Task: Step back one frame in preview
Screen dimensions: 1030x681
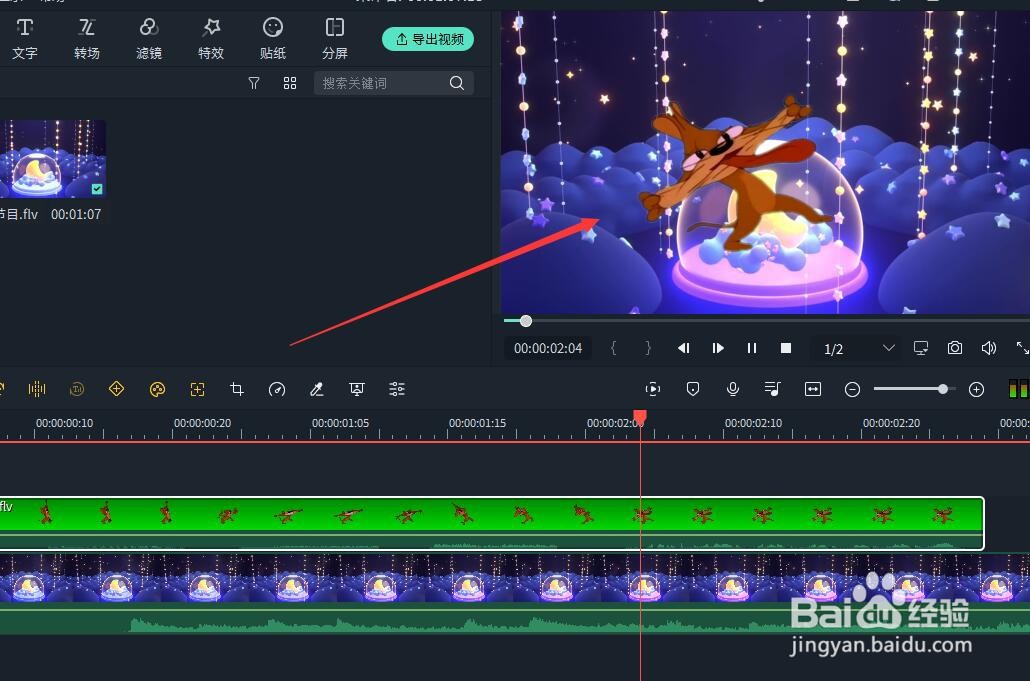Action: [683, 348]
